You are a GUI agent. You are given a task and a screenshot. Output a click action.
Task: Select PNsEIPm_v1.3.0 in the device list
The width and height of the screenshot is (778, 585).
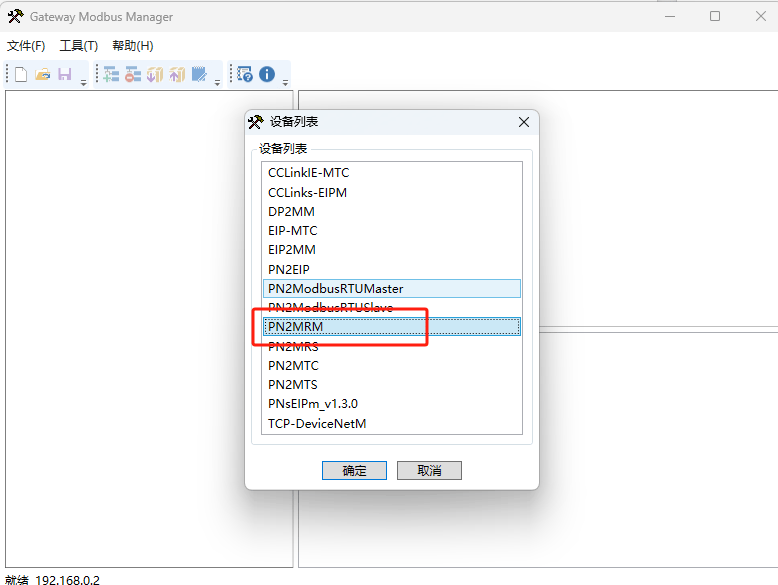coord(392,404)
